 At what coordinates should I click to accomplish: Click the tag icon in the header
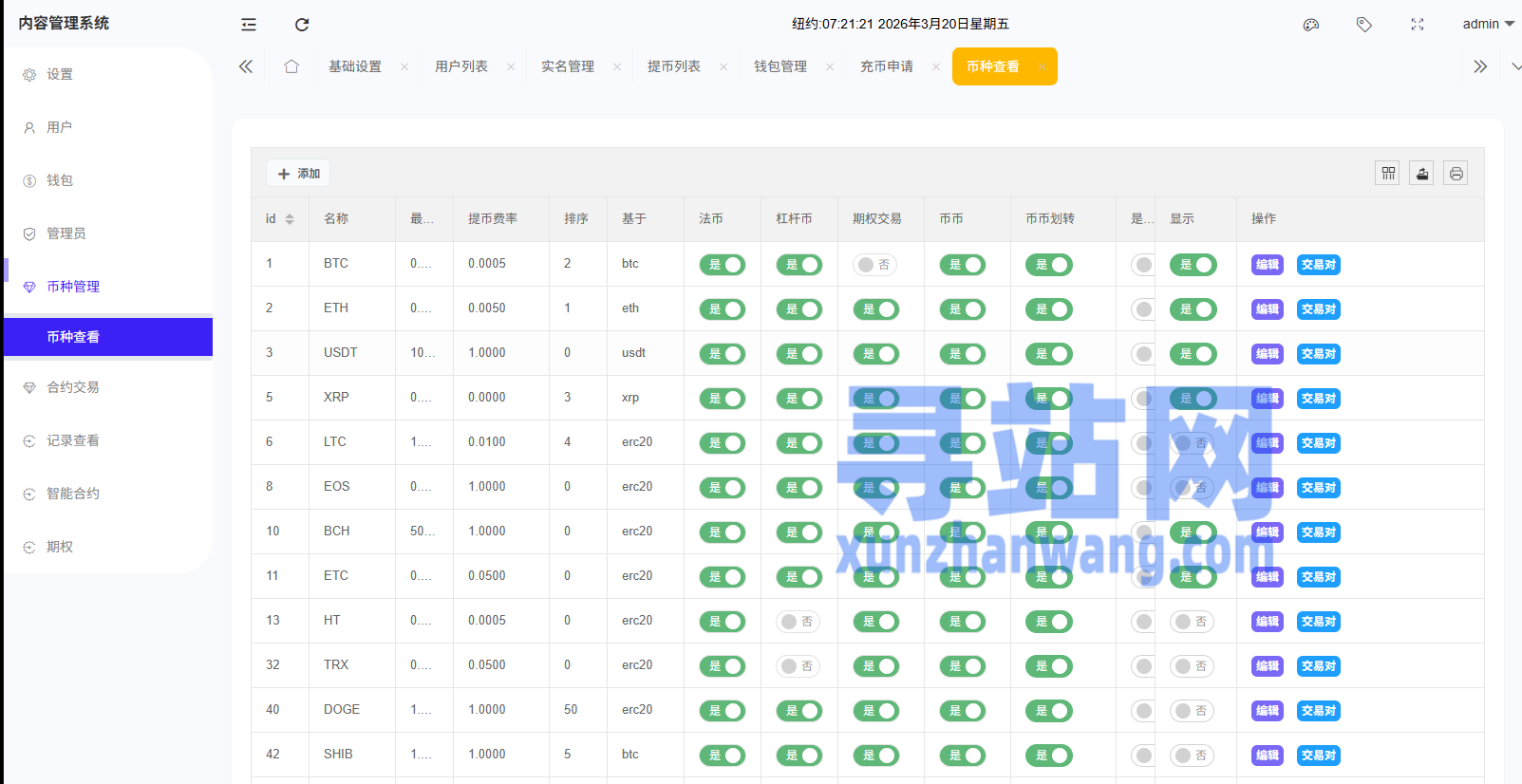1364,25
